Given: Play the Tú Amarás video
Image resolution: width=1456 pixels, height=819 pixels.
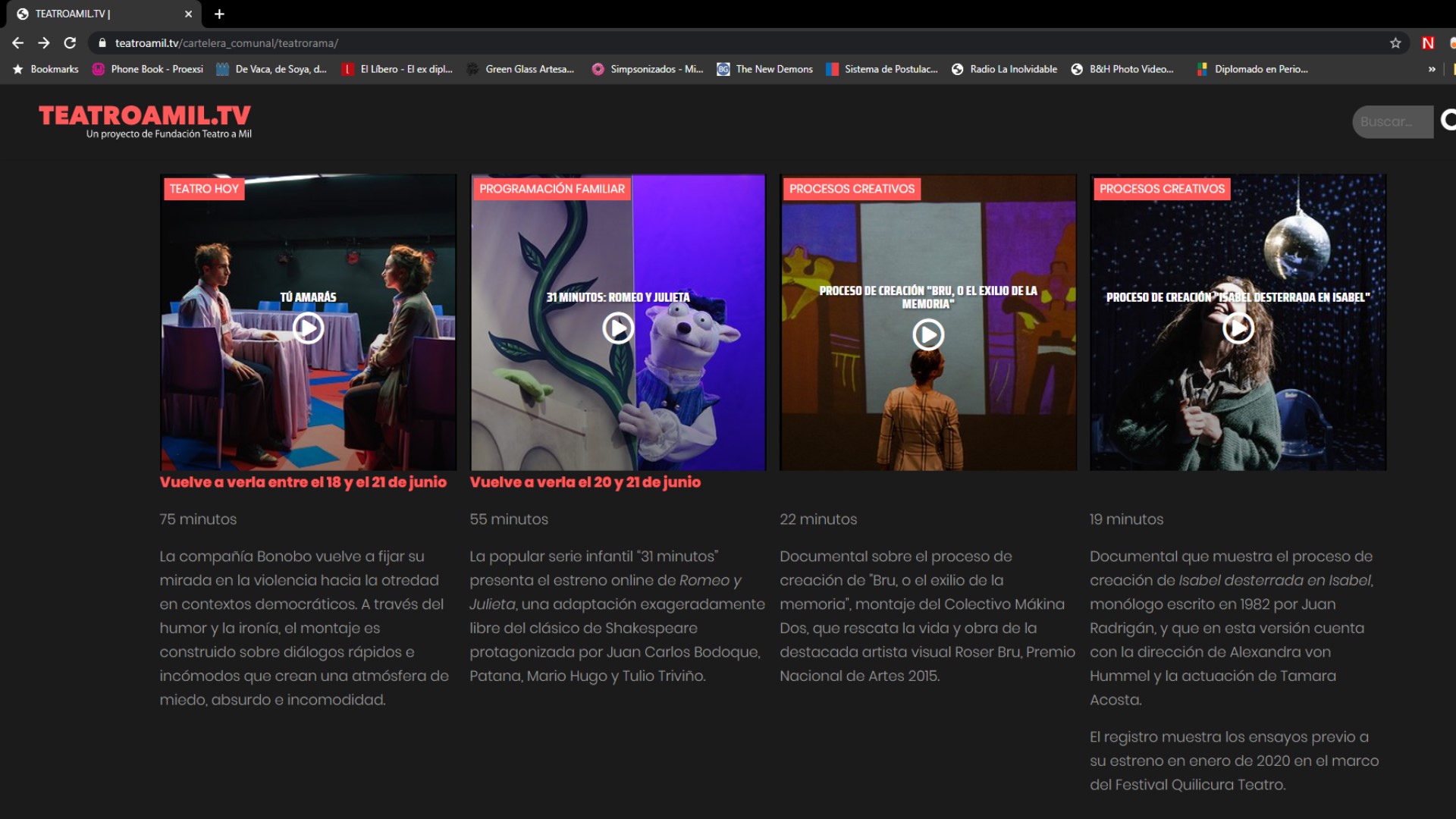Looking at the screenshot, I should pyautogui.click(x=308, y=328).
